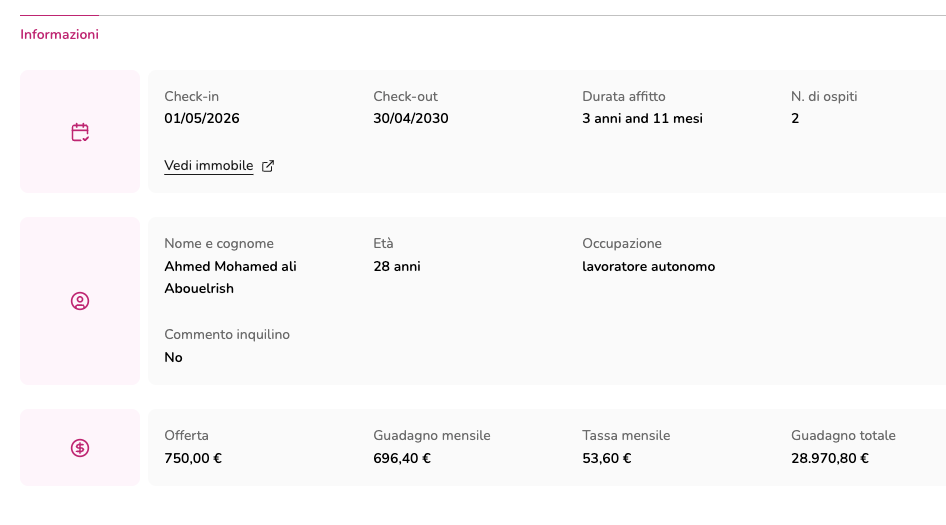Click the external link icon beside Vedi immobile
Image resolution: width=946 pixels, height=525 pixels.
(x=268, y=166)
